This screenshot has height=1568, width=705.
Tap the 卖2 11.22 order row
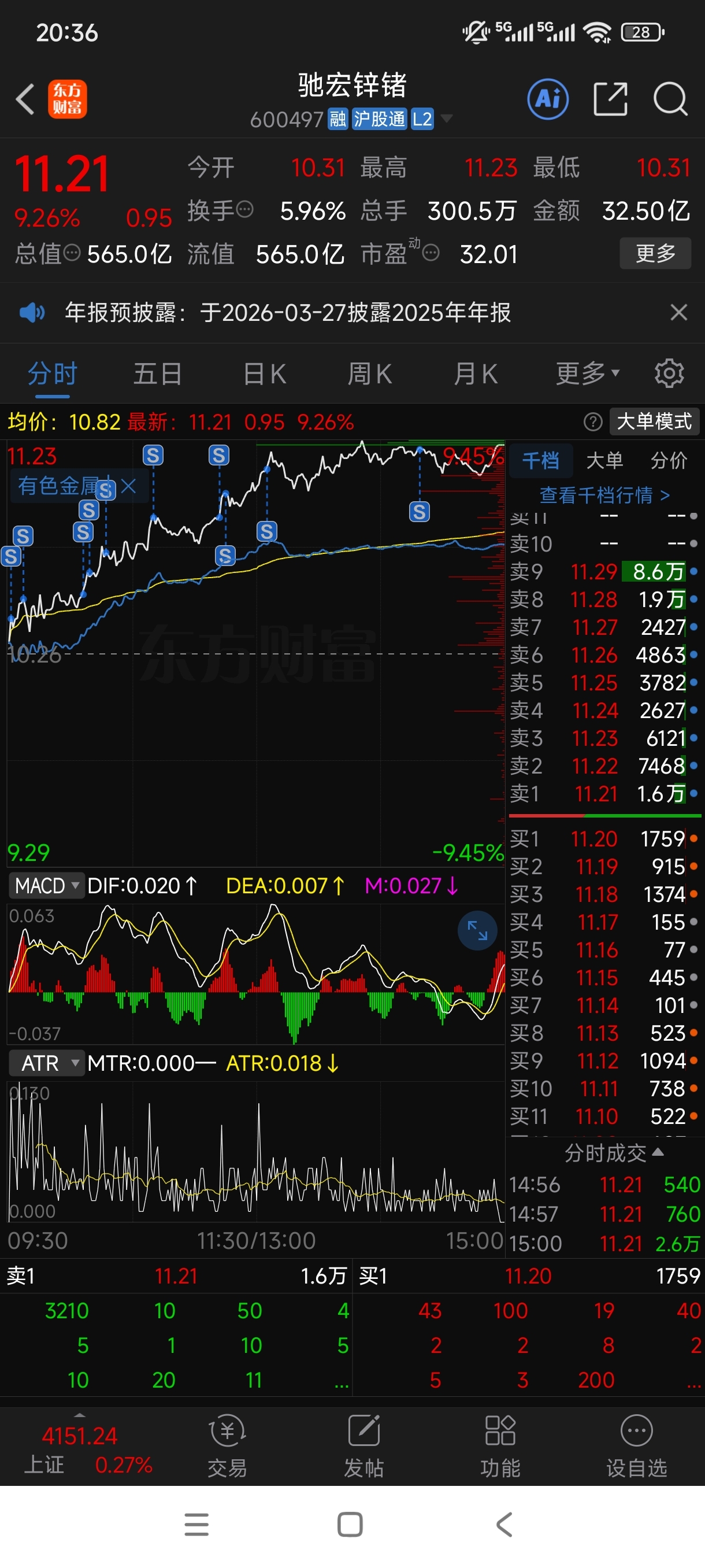point(604,765)
